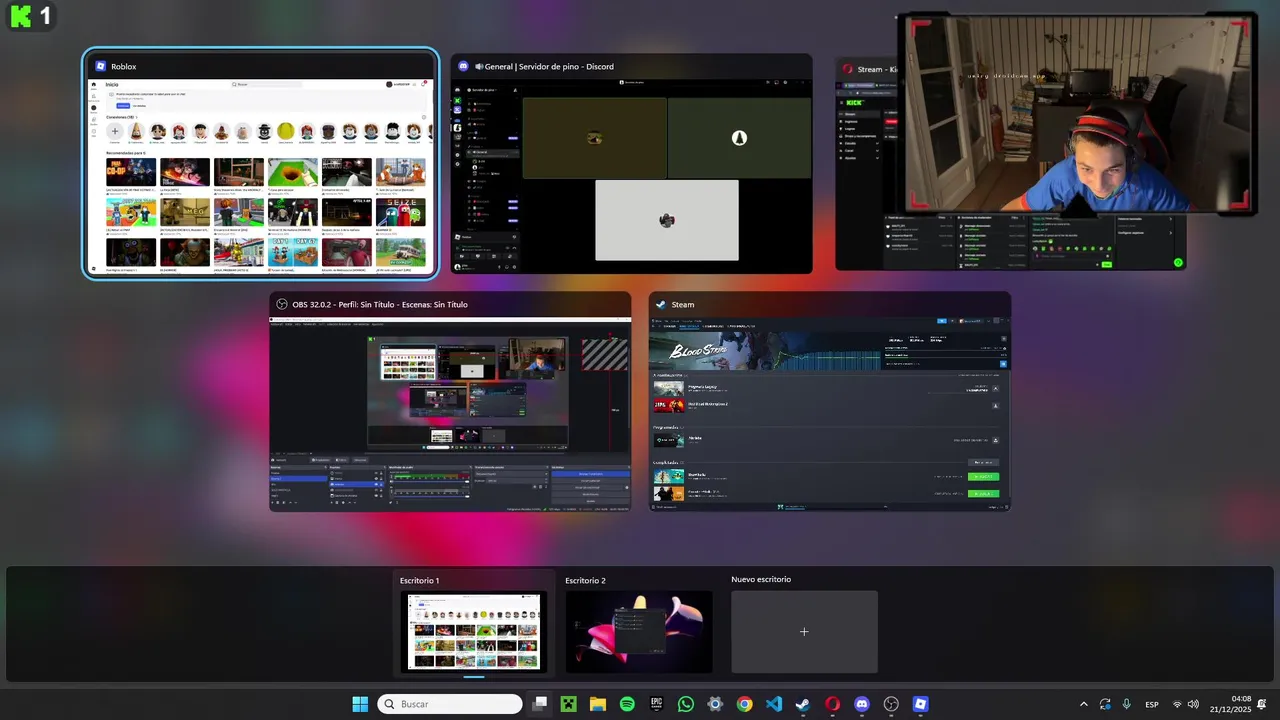
Task: Switch to Steam via its taskbar icon
Action: (x=803, y=704)
